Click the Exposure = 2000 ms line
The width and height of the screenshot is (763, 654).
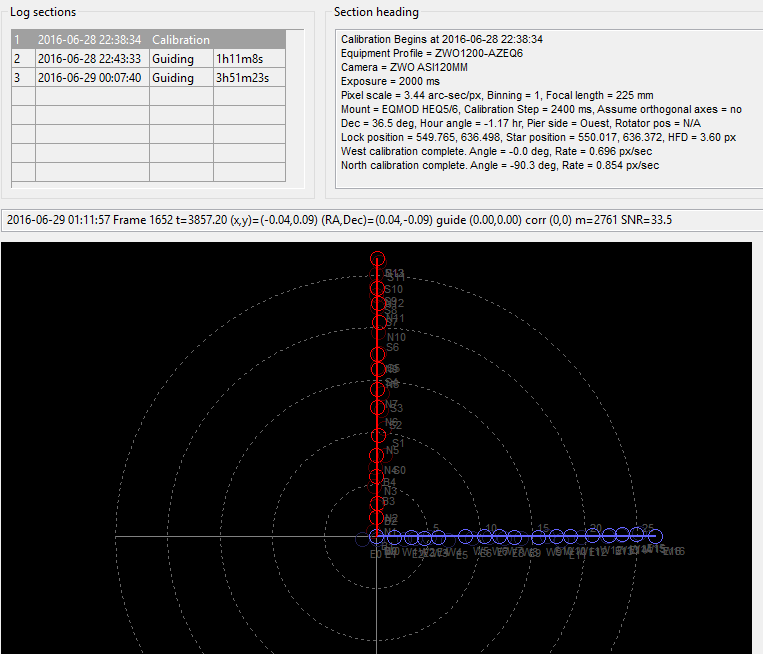point(390,81)
